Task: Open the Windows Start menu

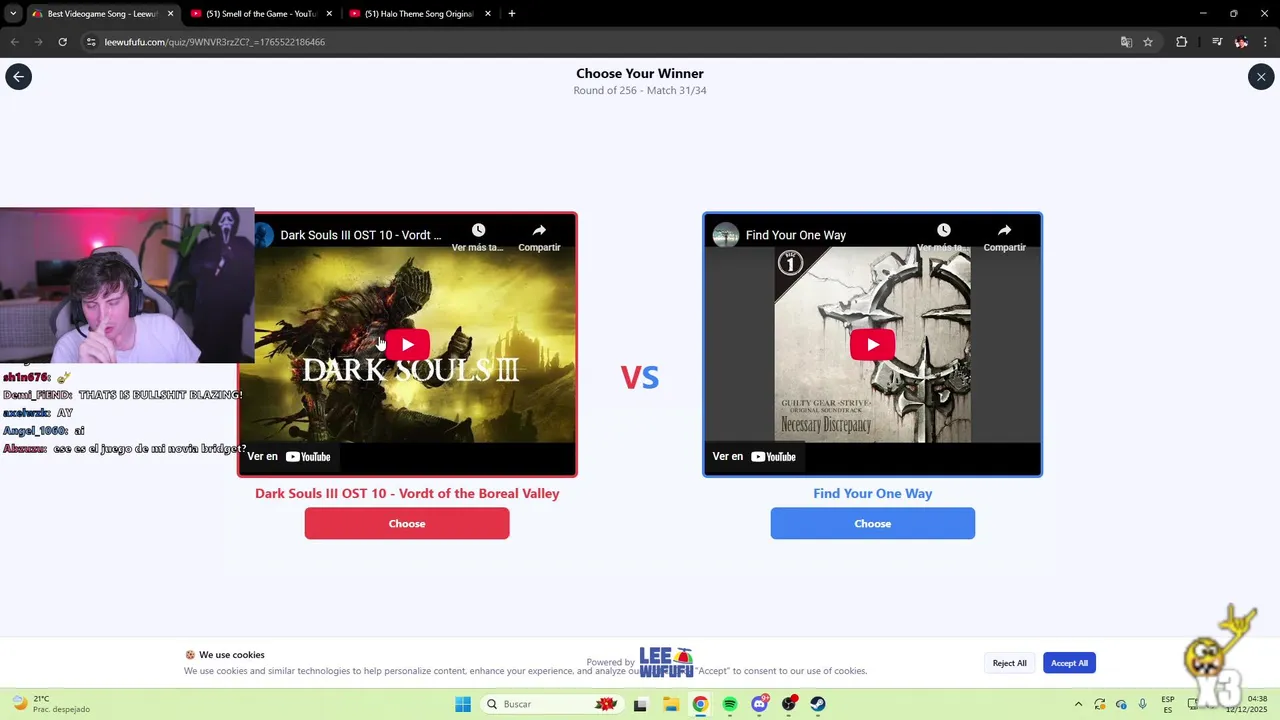Action: [463, 704]
